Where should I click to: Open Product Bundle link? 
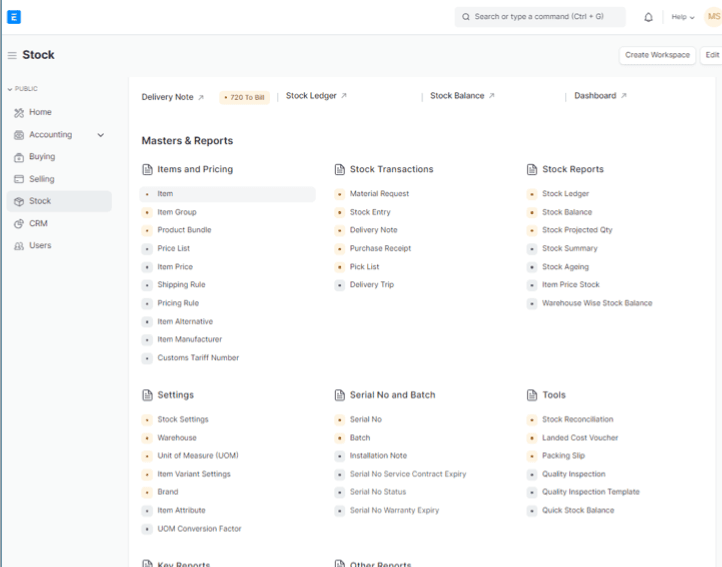tap(184, 230)
